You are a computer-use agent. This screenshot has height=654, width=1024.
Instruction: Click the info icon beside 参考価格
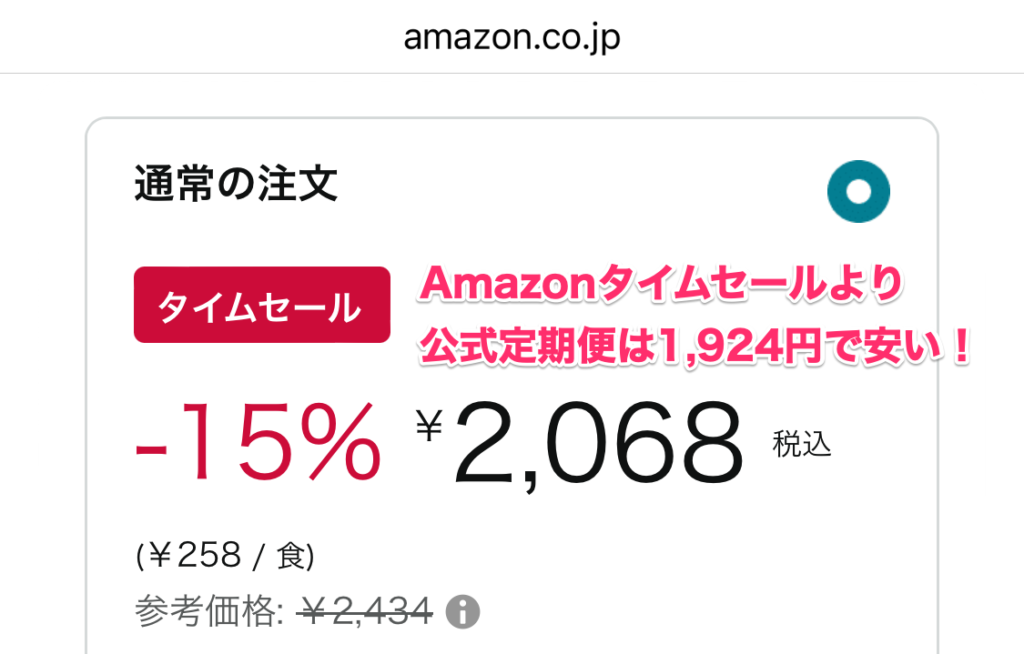point(462,610)
